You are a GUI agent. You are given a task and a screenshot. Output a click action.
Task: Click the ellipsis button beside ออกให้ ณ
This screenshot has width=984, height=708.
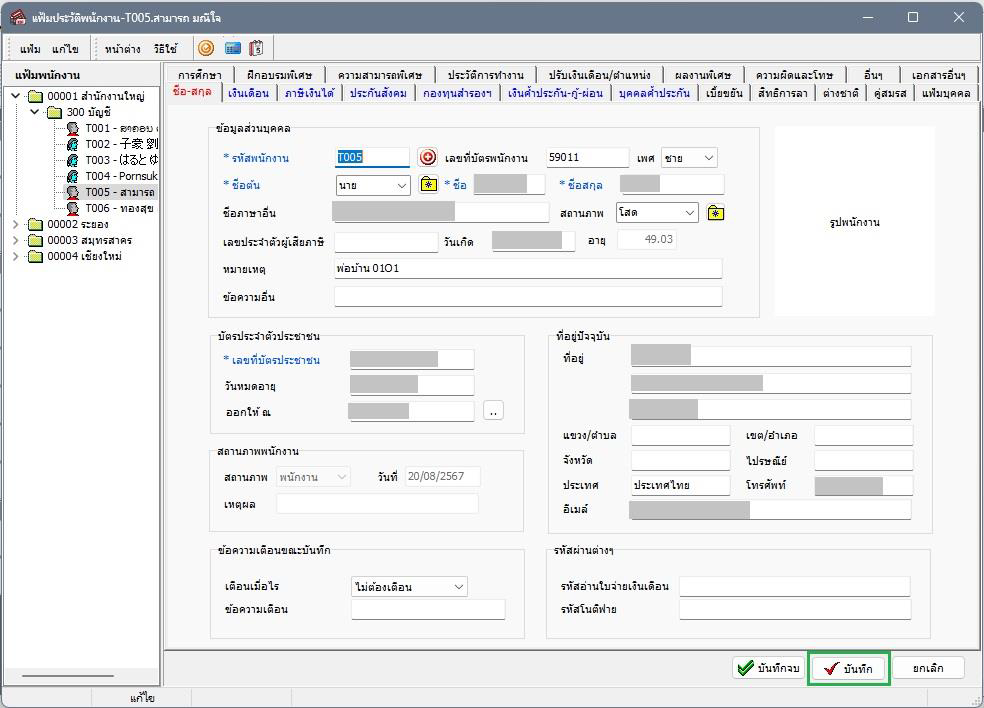coord(493,411)
